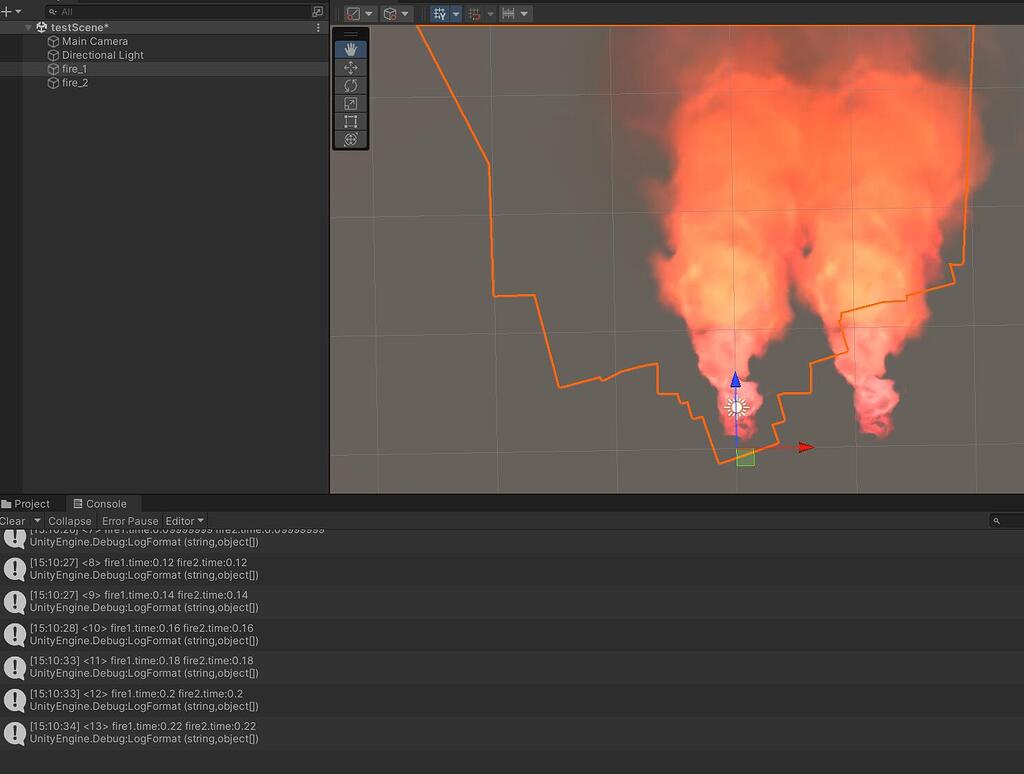
Task: Toggle grid snapping in the scene toolbar
Action: coord(474,13)
